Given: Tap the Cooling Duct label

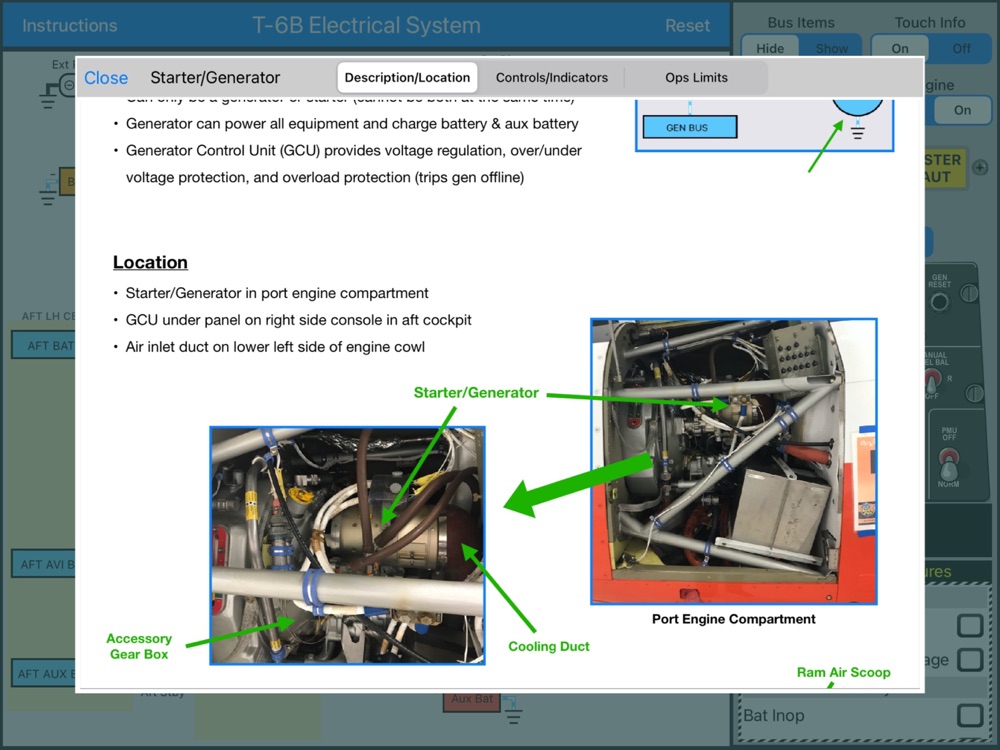Looking at the screenshot, I should 548,646.
